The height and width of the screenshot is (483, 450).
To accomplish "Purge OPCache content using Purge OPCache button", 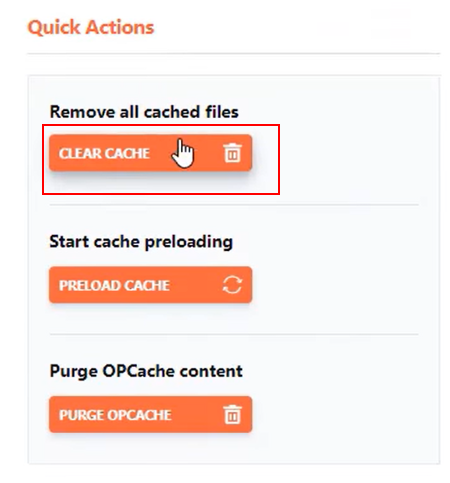I will (150, 414).
